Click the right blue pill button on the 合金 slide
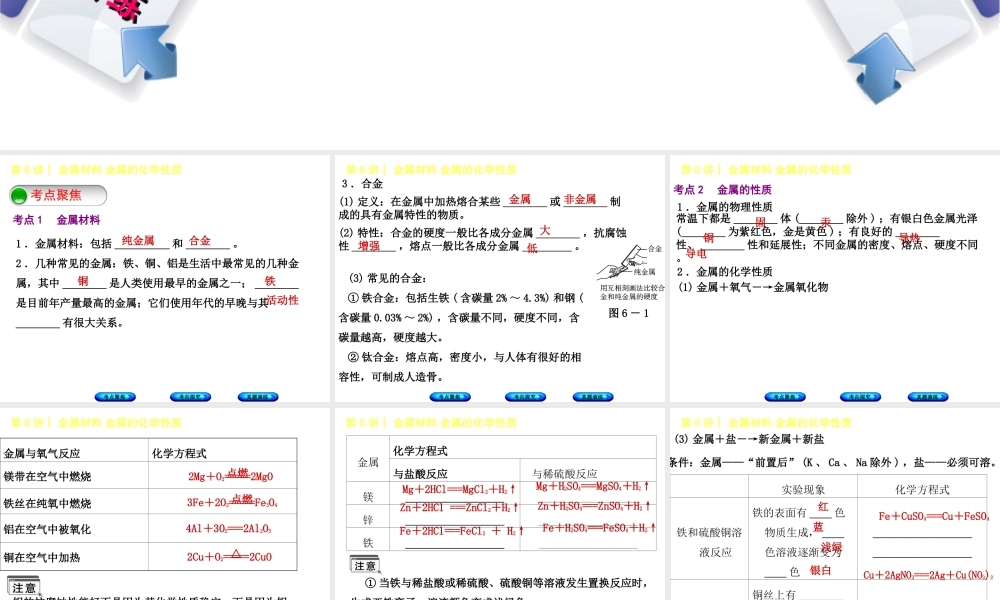Image resolution: width=1000 pixels, height=600 pixels. click(593, 397)
